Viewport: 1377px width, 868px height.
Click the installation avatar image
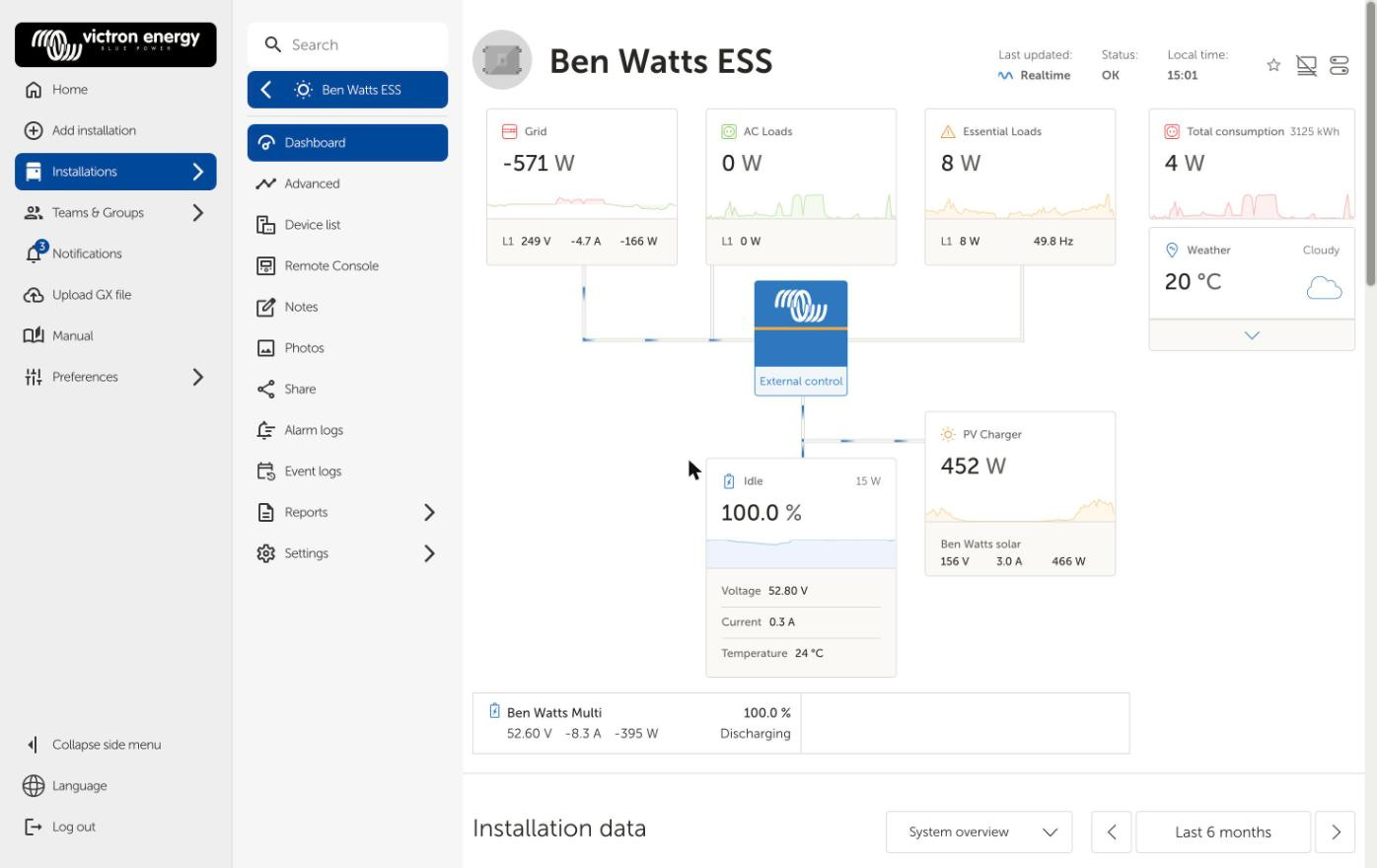point(502,60)
